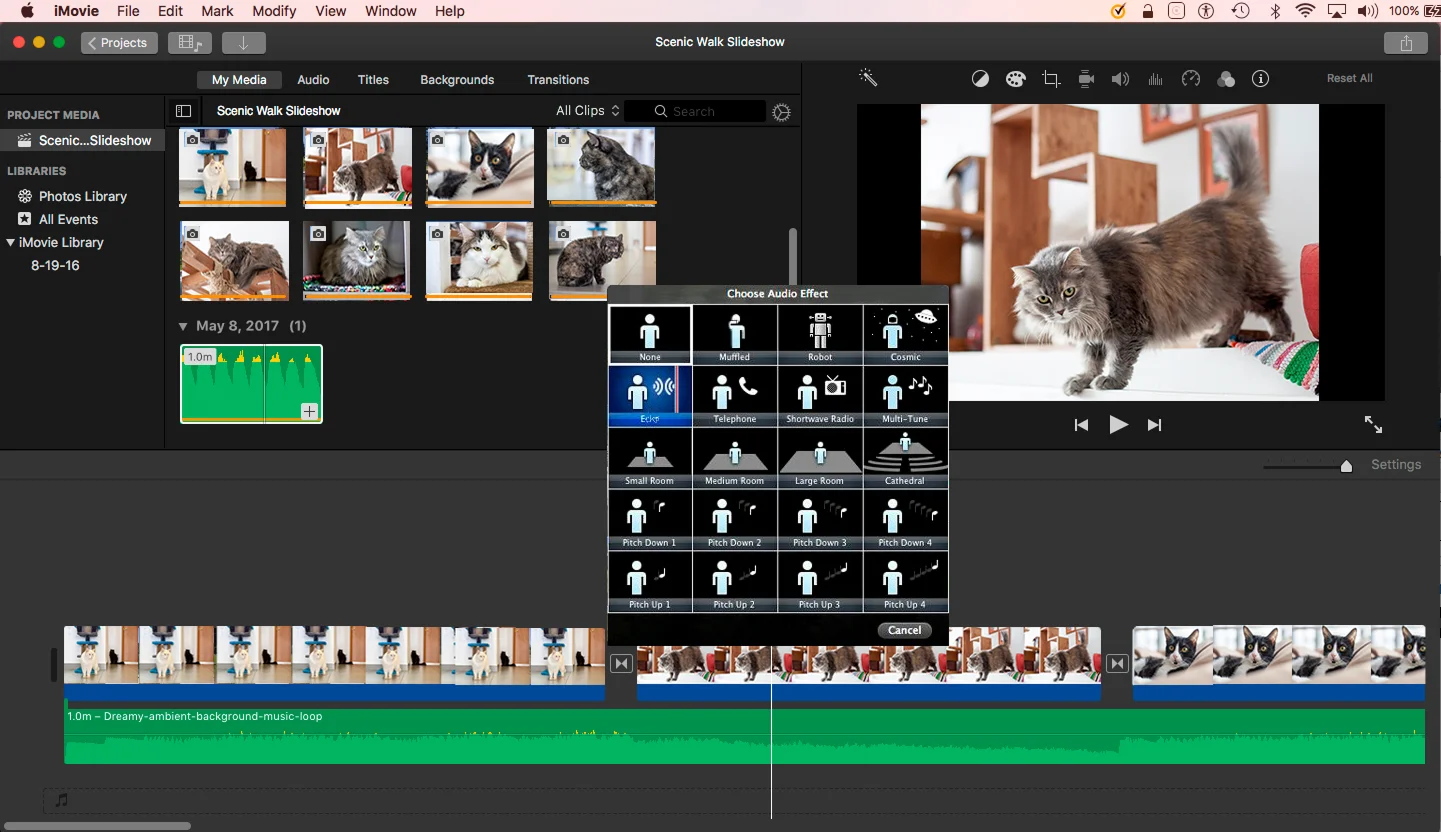Open the Modify menu

pyautogui.click(x=274, y=11)
